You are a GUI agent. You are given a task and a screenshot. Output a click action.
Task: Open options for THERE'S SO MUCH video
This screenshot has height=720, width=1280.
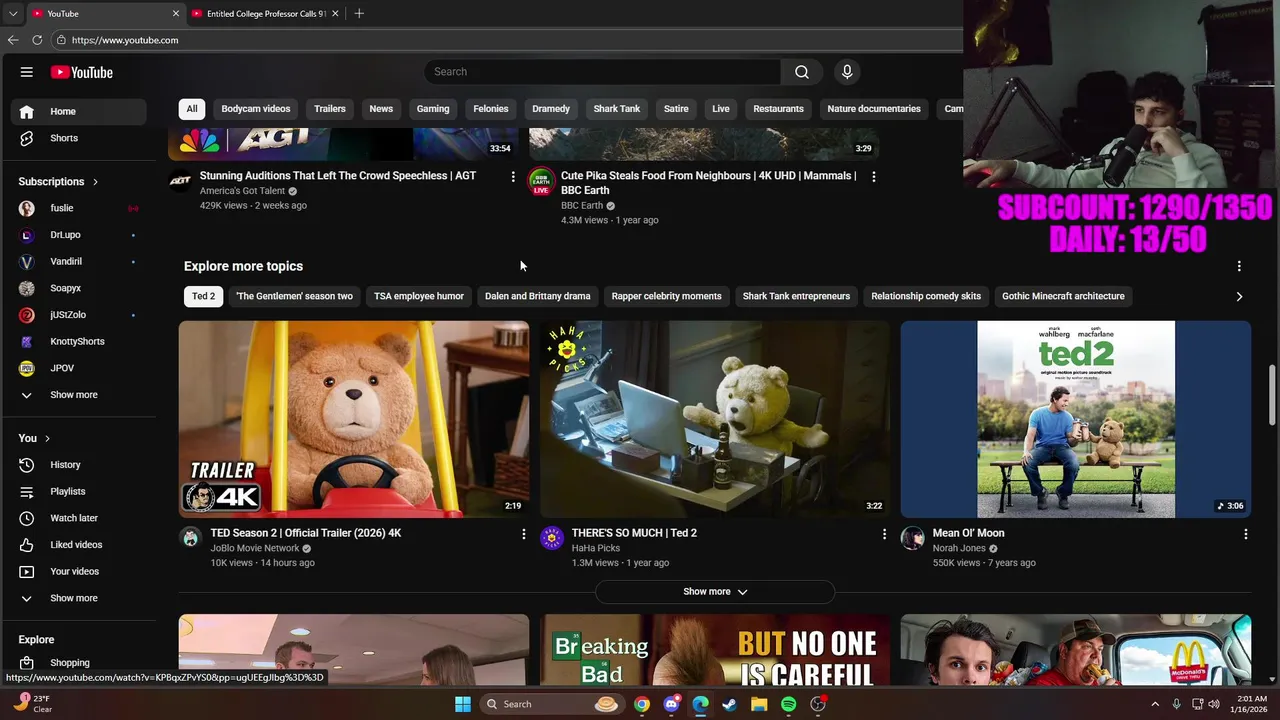tap(884, 535)
